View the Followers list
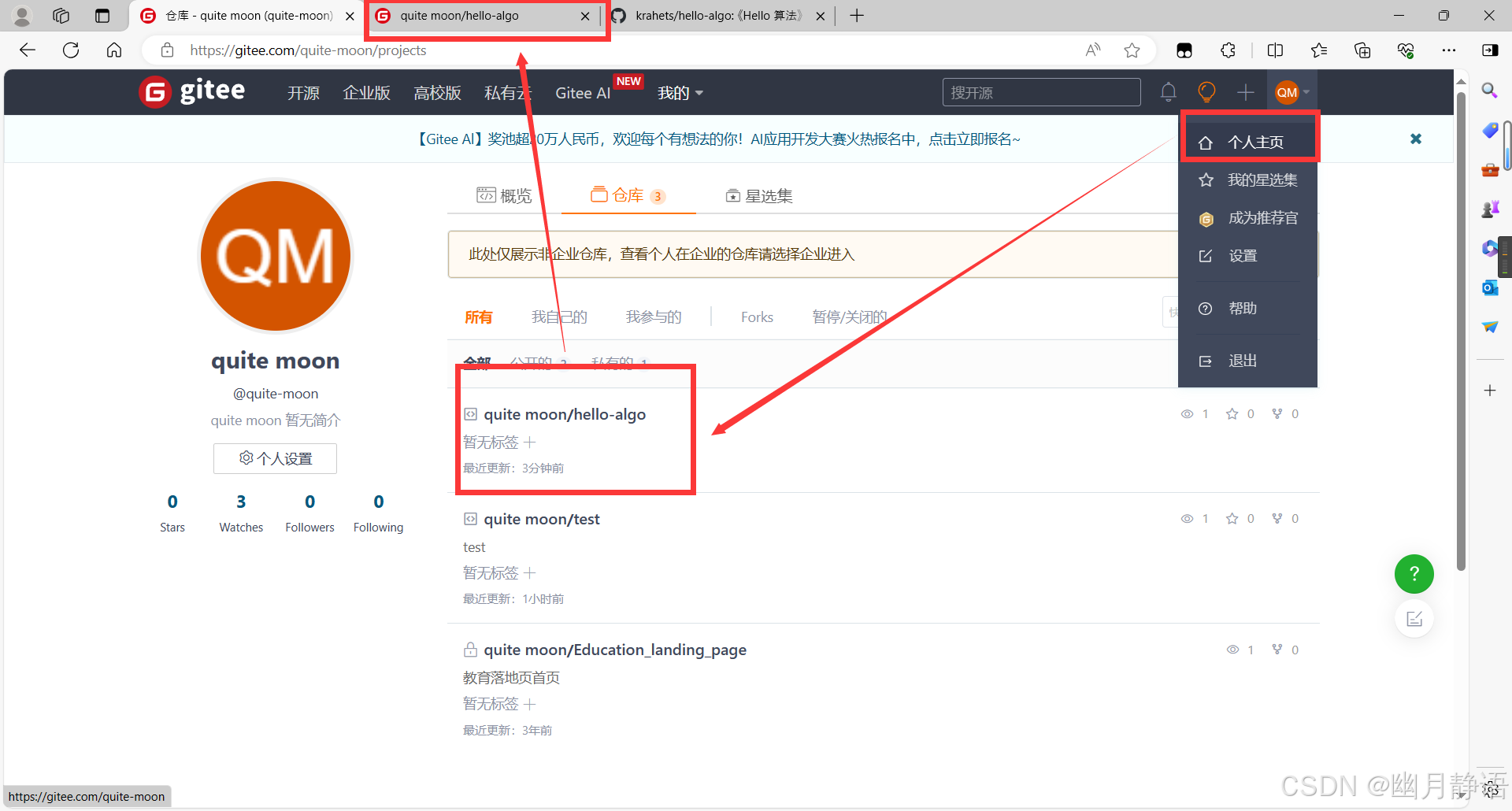 (x=309, y=513)
